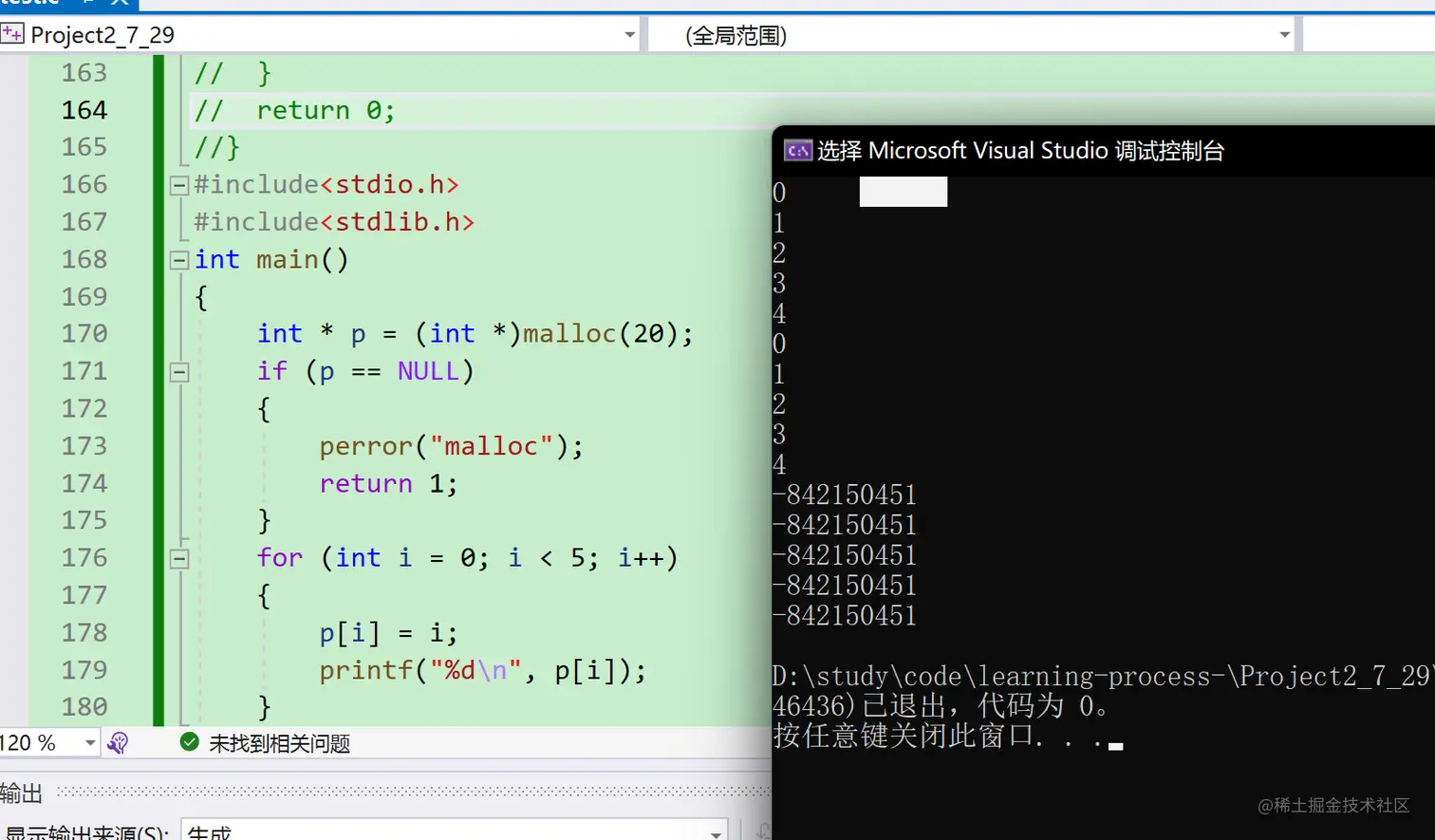Click the debug console window icon
1435x840 pixels.
(797, 150)
